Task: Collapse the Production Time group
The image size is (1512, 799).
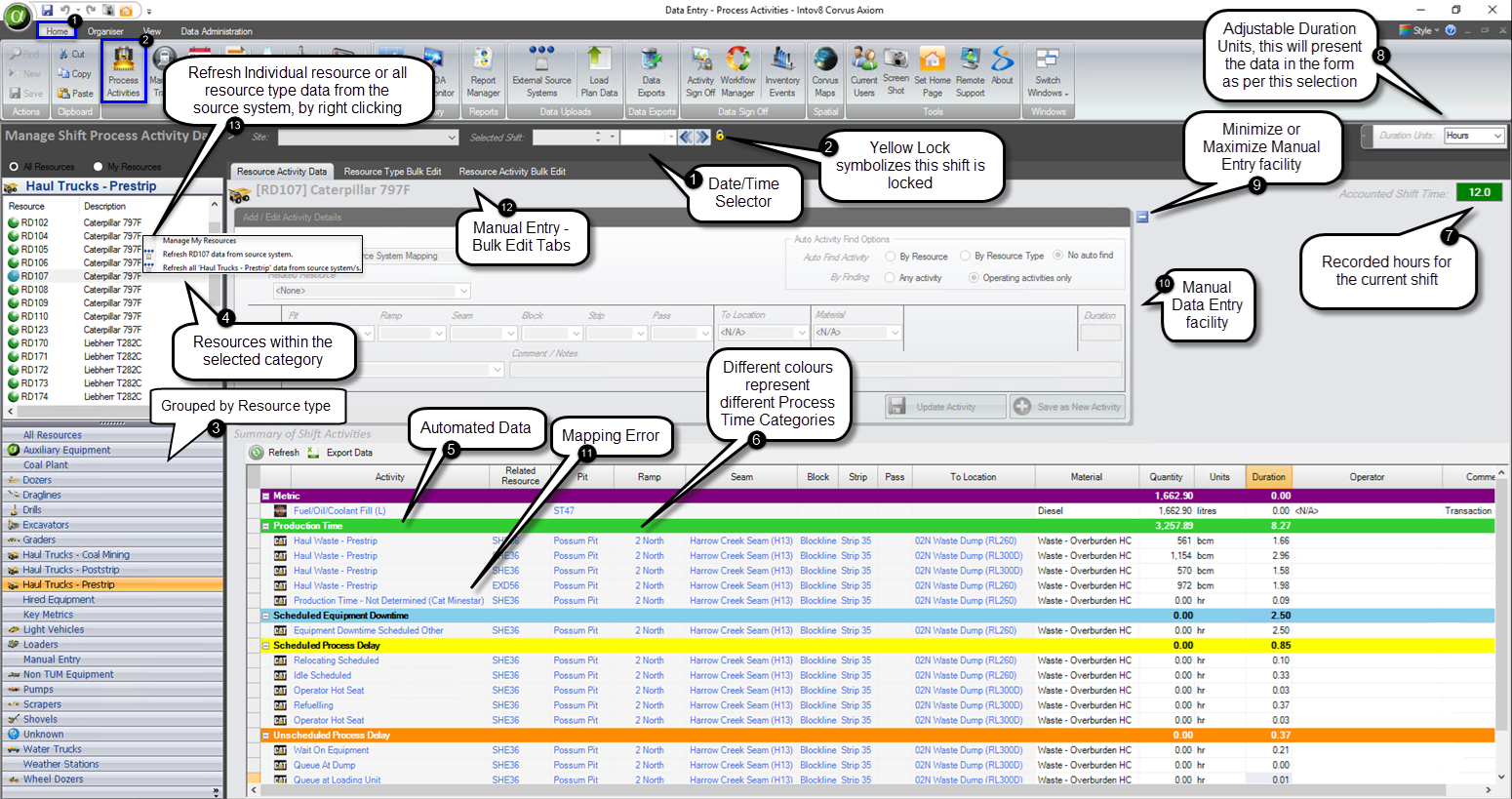Action: 265,526
